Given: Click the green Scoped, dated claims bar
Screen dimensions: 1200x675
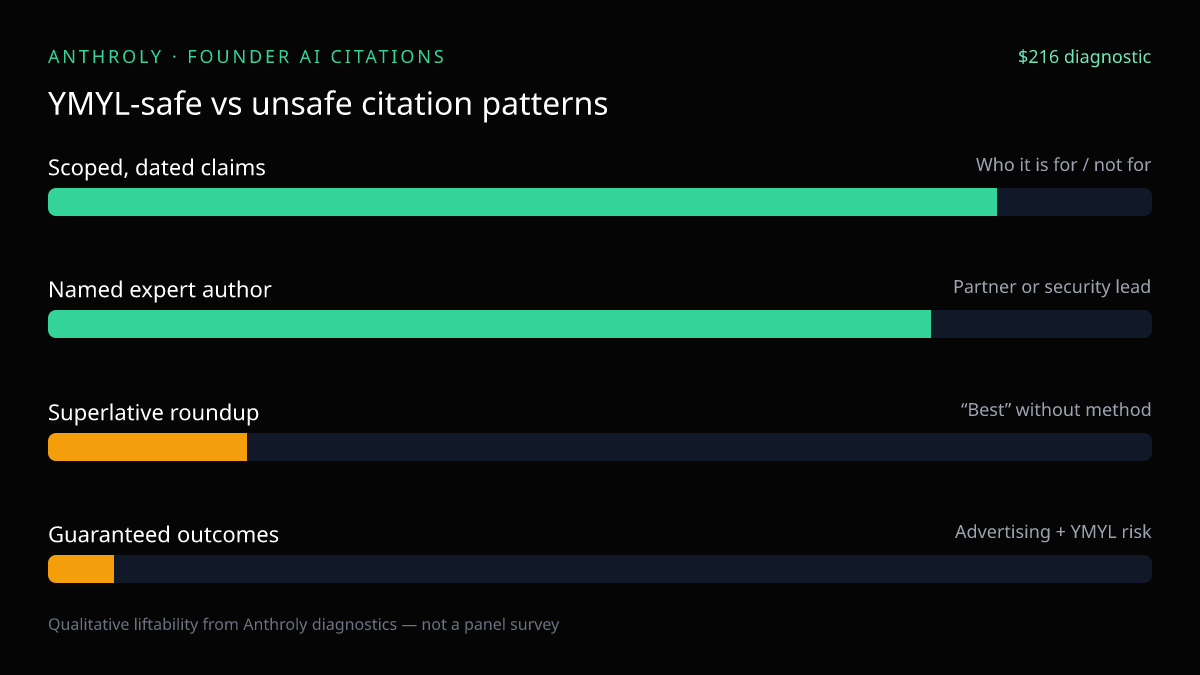Looking at the screenshot, I should coord(522,202).
